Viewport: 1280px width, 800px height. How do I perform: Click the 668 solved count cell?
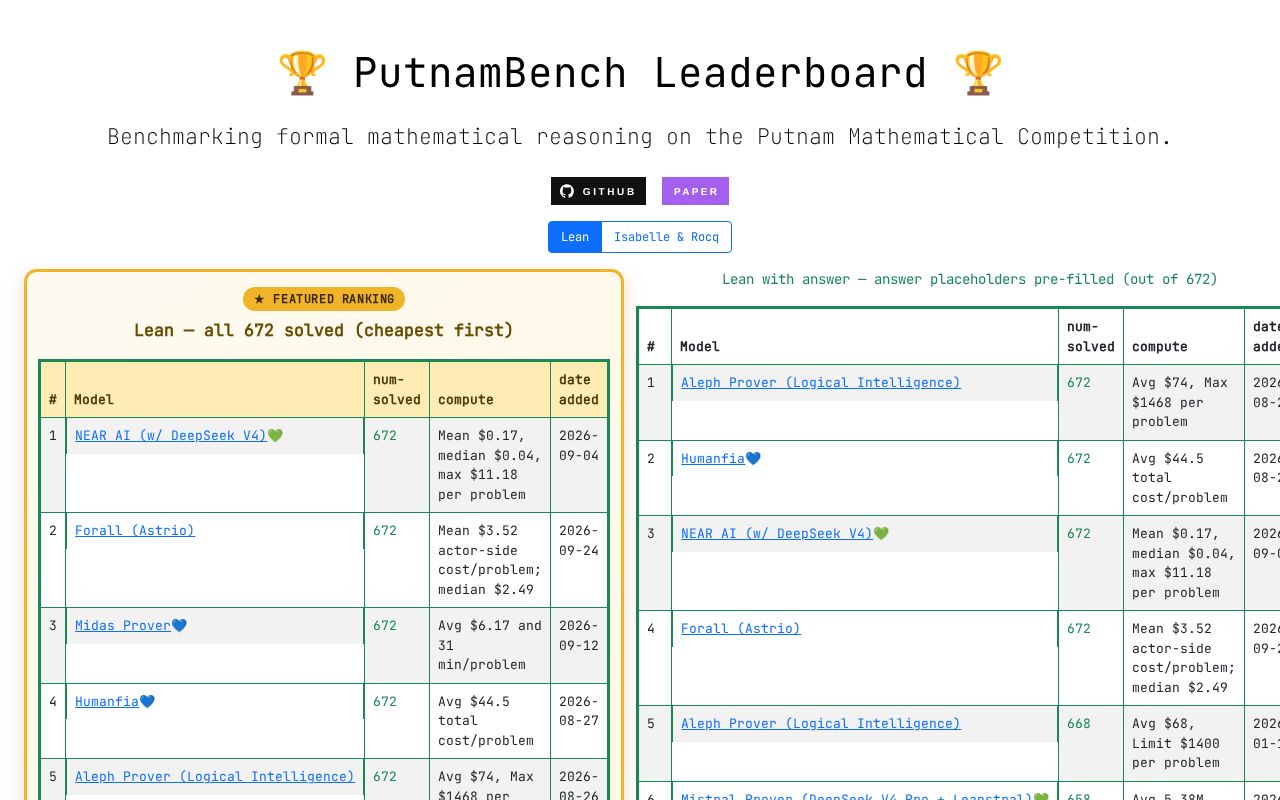tap(1091, 743)
